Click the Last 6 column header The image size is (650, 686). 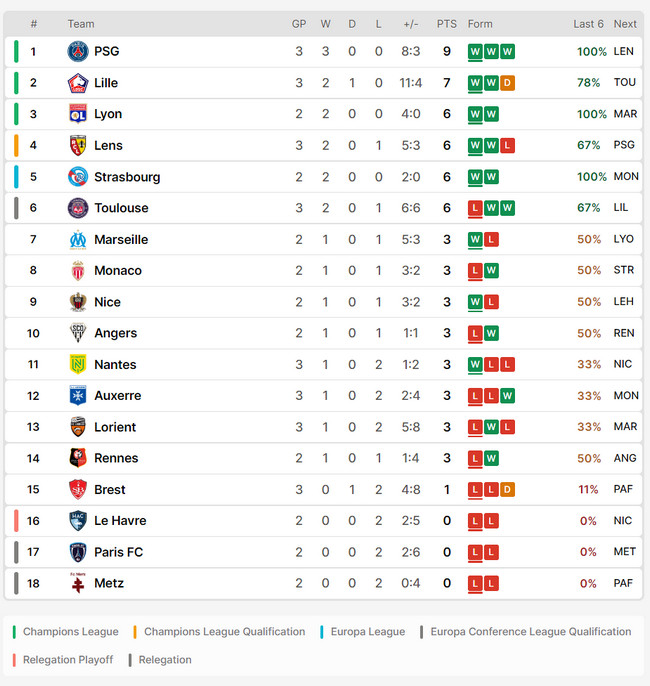point(588,24)
